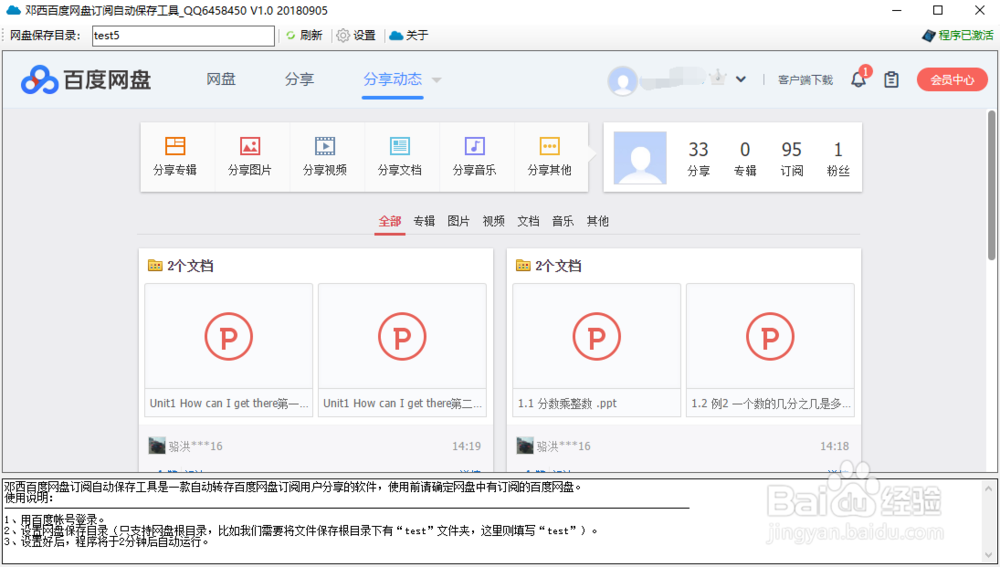Open the 分享专辑 category

[175, 157]
